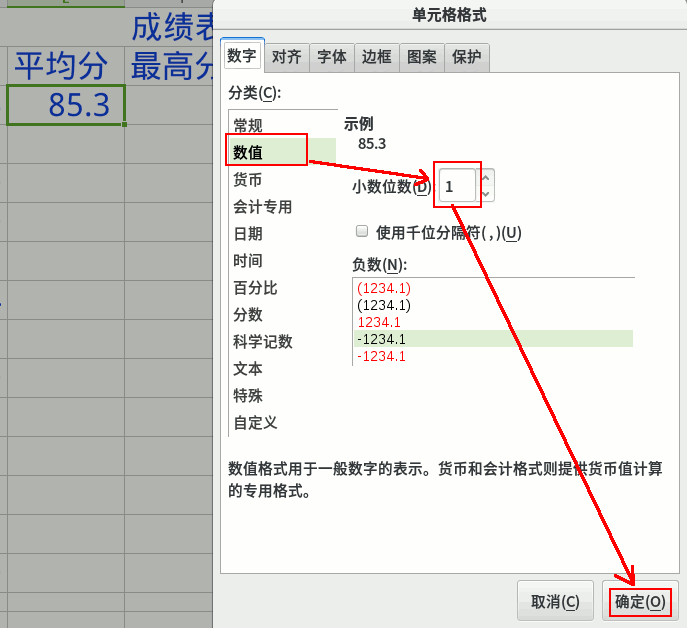687x628 pixels.
Task: Switch to the 对齐 tab
Action: 286,58
